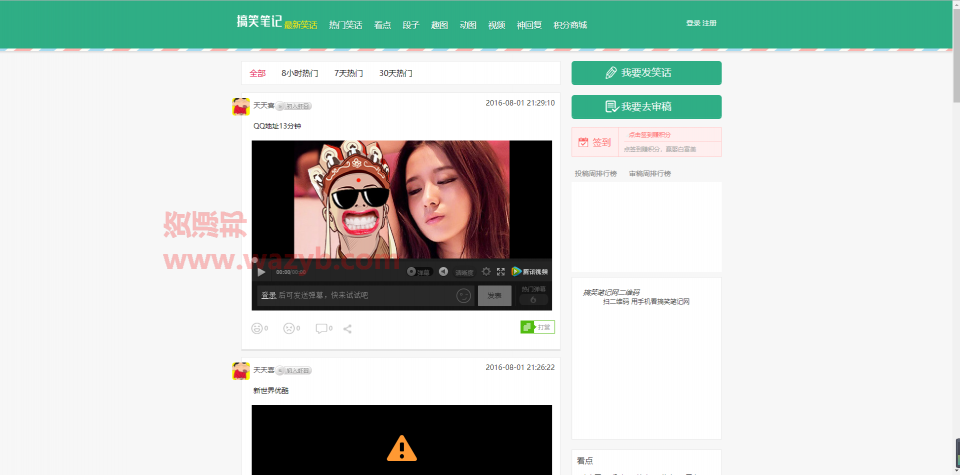Image resolution: width=960 pixels, height=475 pixels.
Task: Click the 我要发笑话 button with the pencil icon
Action: [647, 73]
